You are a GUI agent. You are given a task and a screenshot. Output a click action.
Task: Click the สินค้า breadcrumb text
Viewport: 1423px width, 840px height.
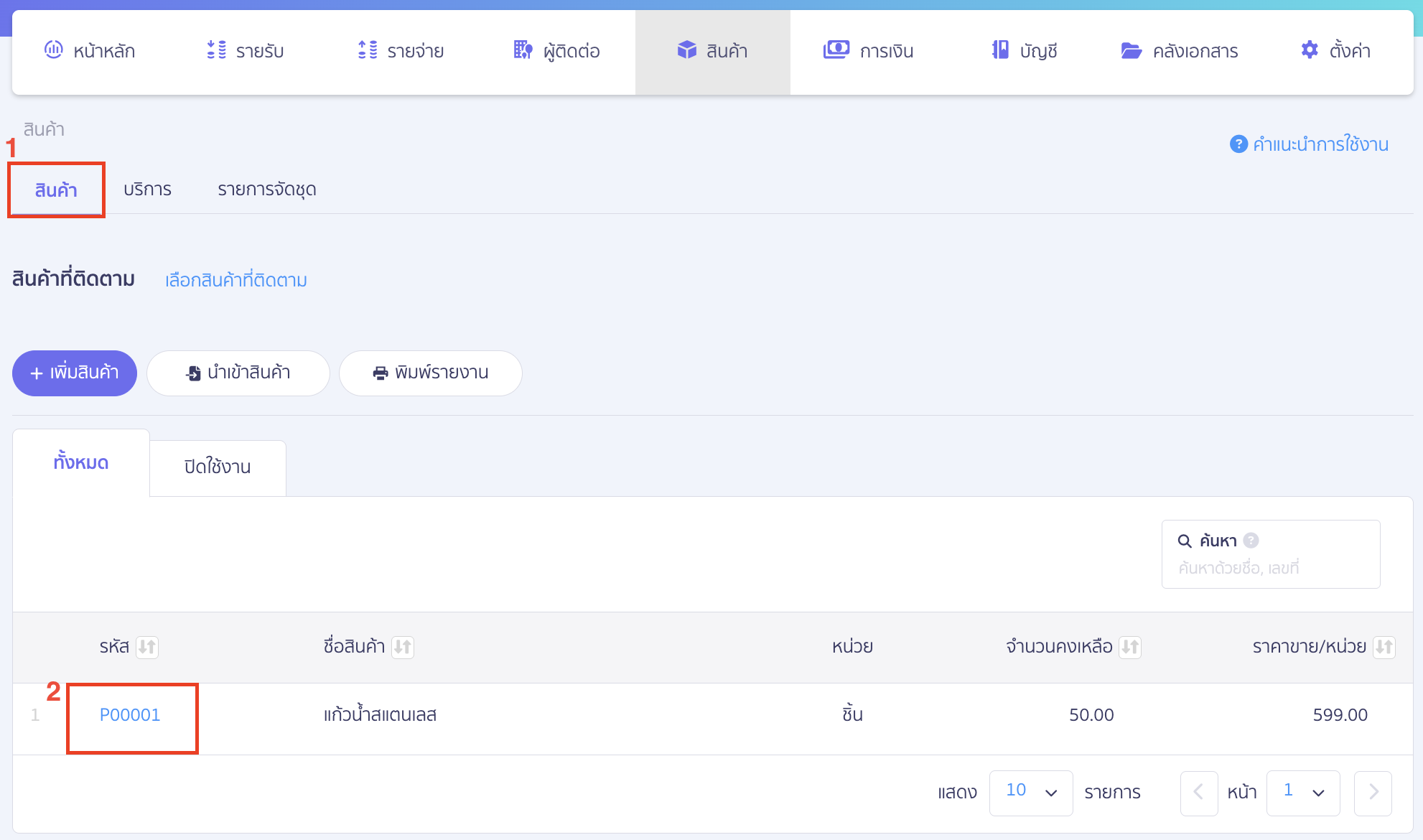point(44,129)
